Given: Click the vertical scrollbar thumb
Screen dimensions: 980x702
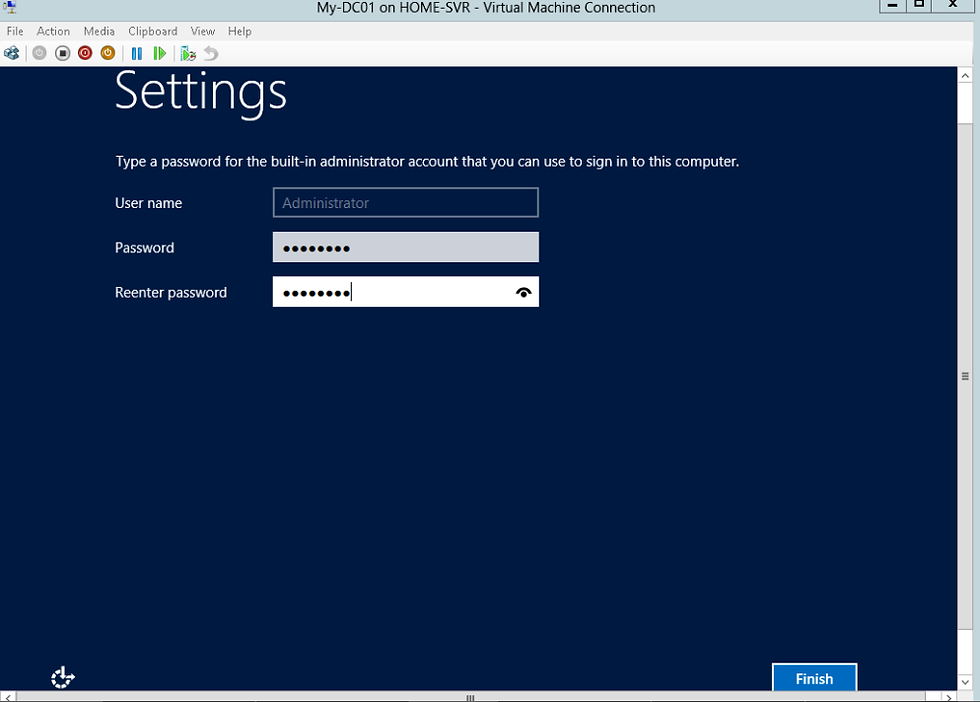Looking at the screenshot, I should (x=965, y=376).
